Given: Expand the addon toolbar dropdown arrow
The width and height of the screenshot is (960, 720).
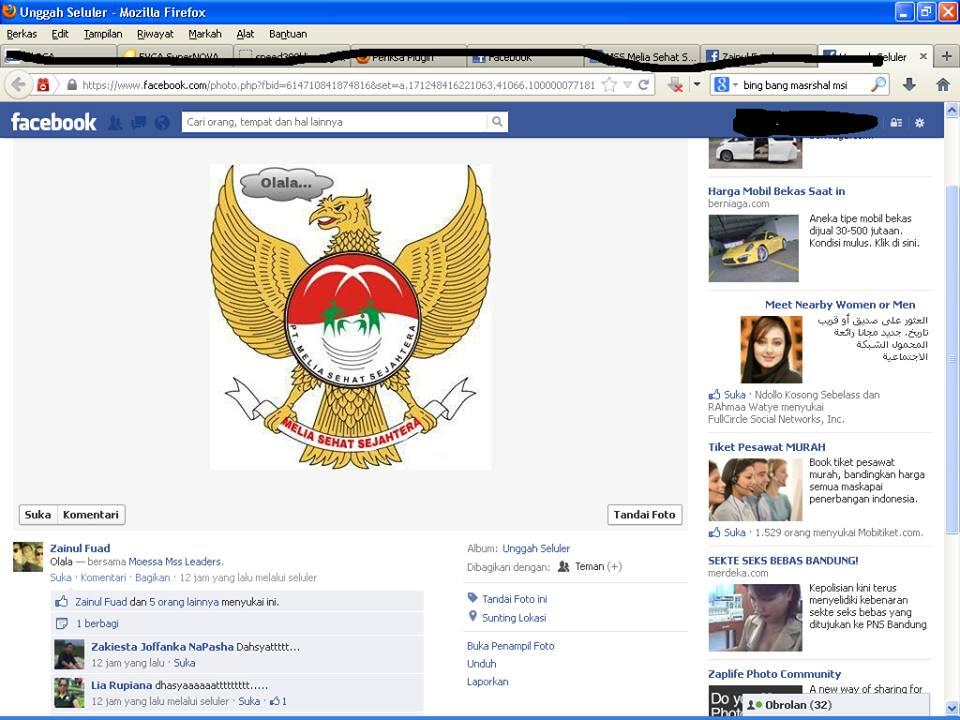Looking at the screenshot, I should pos(697,85).
